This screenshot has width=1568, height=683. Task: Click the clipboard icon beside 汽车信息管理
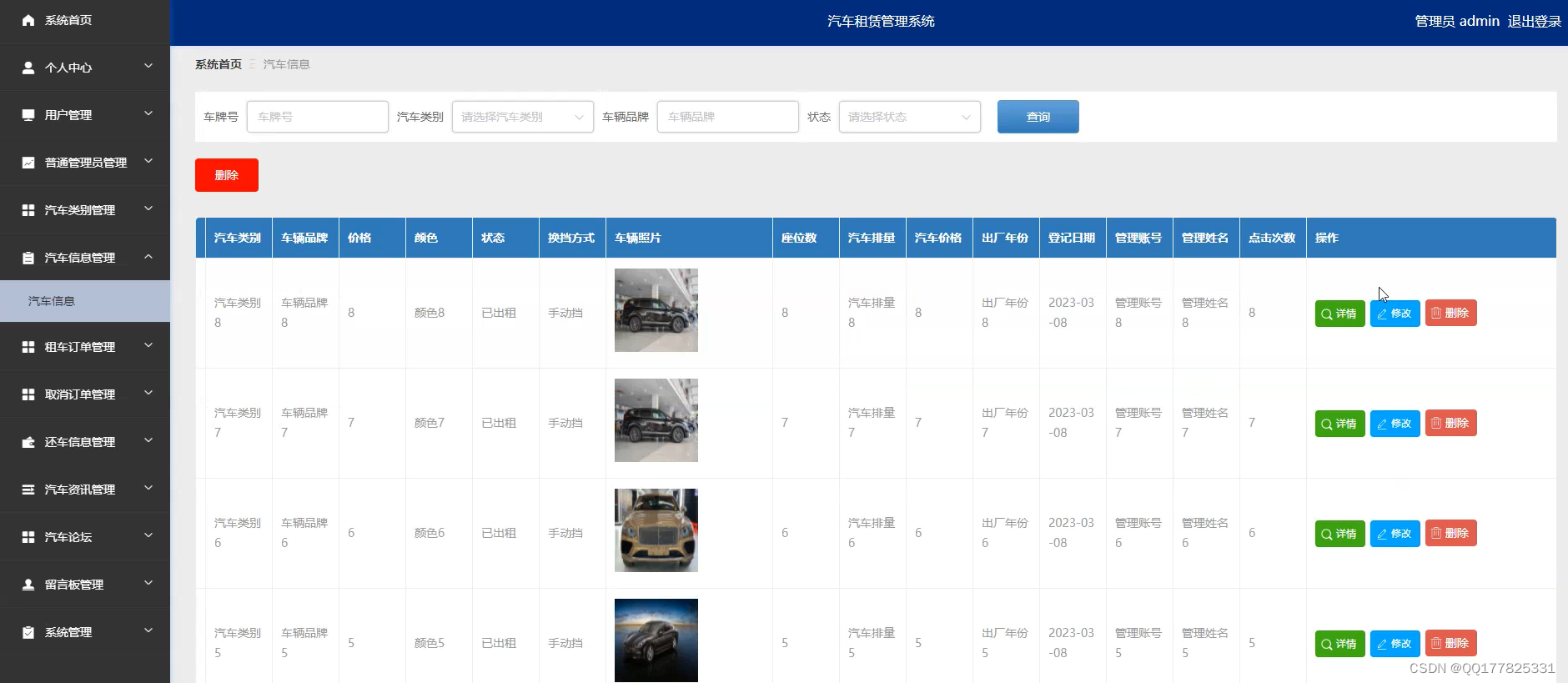28,258
